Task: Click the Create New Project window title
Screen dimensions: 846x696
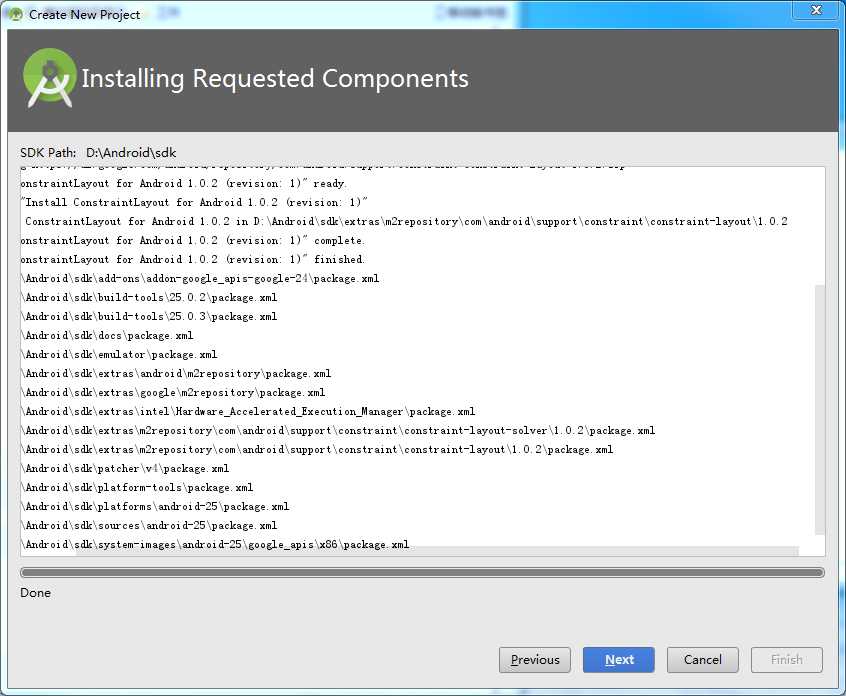Action: pos(85,15)
